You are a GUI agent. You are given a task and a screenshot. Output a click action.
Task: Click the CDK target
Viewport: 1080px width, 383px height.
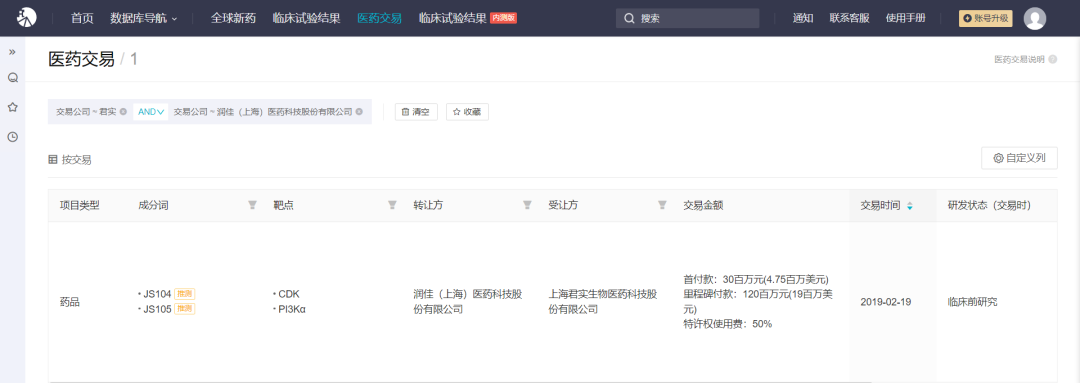click(289, 294)
